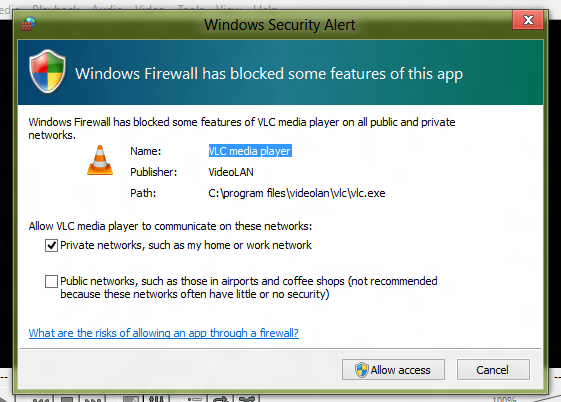Image resolution: width=561 pixels, height=402 pixels.
Task: Toggle VLC shuffle icon
Action: click(x=247, y=398)
